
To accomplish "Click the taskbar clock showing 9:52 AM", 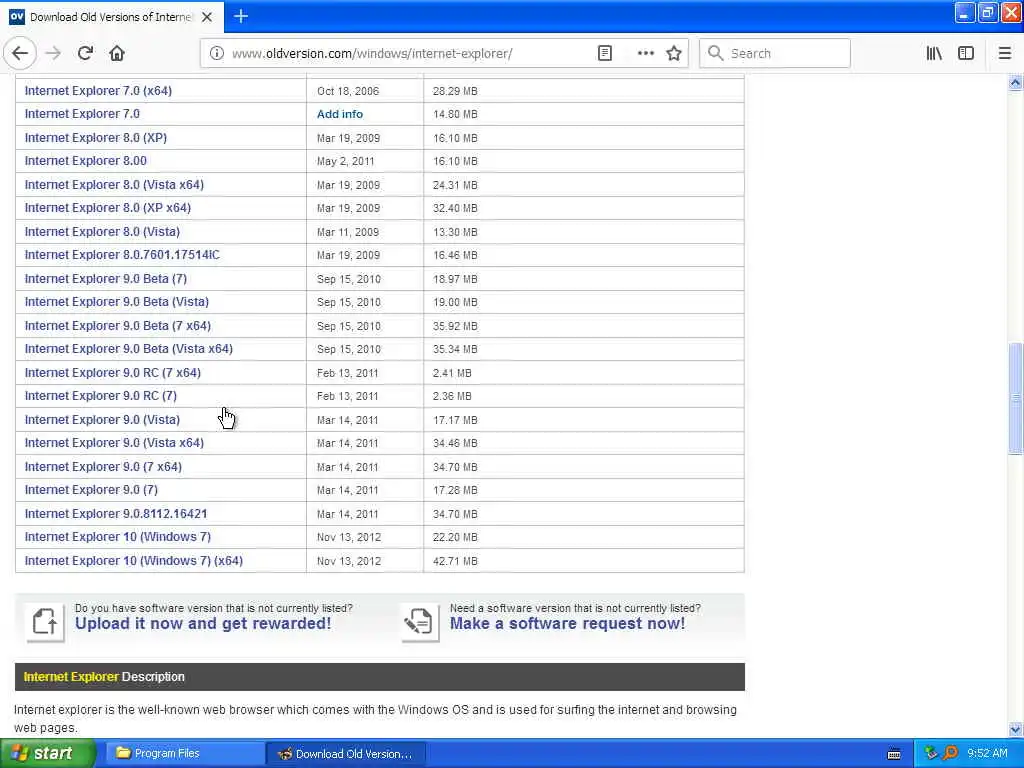I will (987, 754).
